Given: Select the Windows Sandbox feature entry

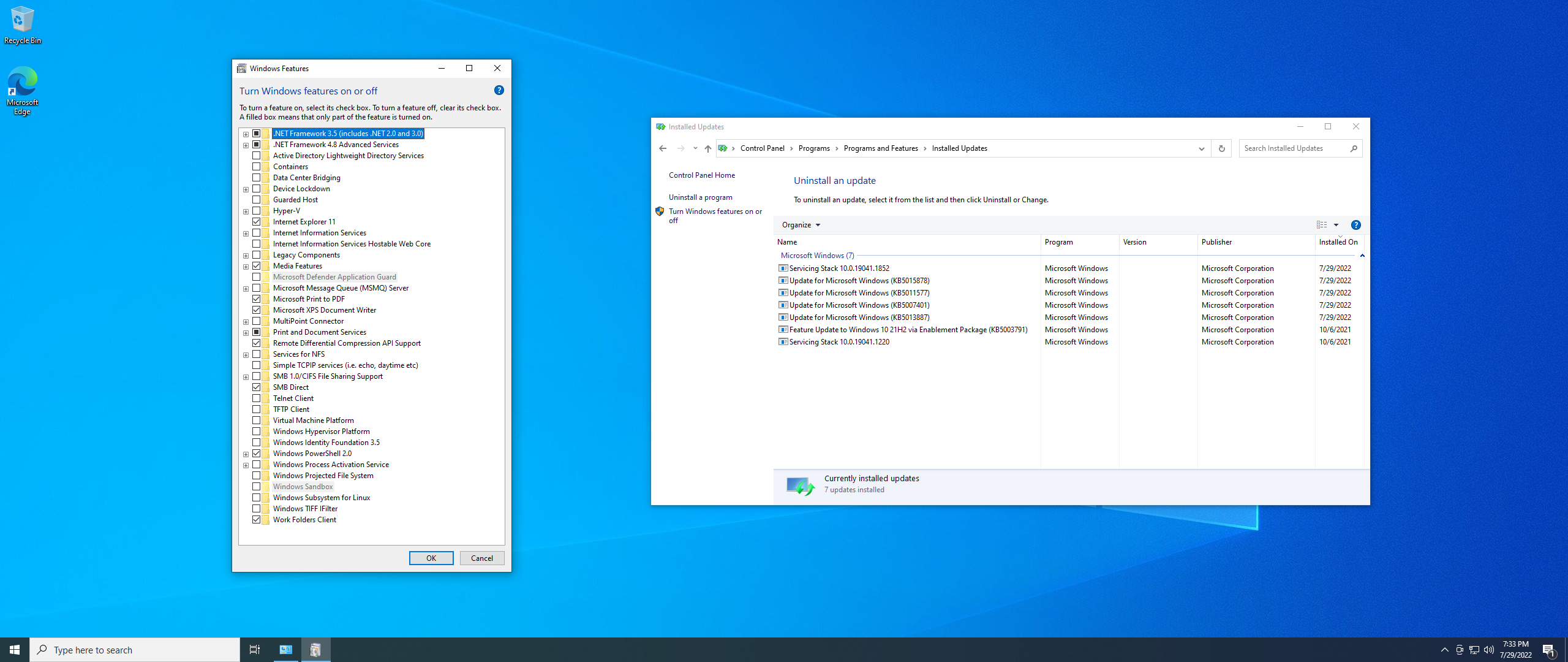Looking at the screenshot, I should [x=303, y=487].
